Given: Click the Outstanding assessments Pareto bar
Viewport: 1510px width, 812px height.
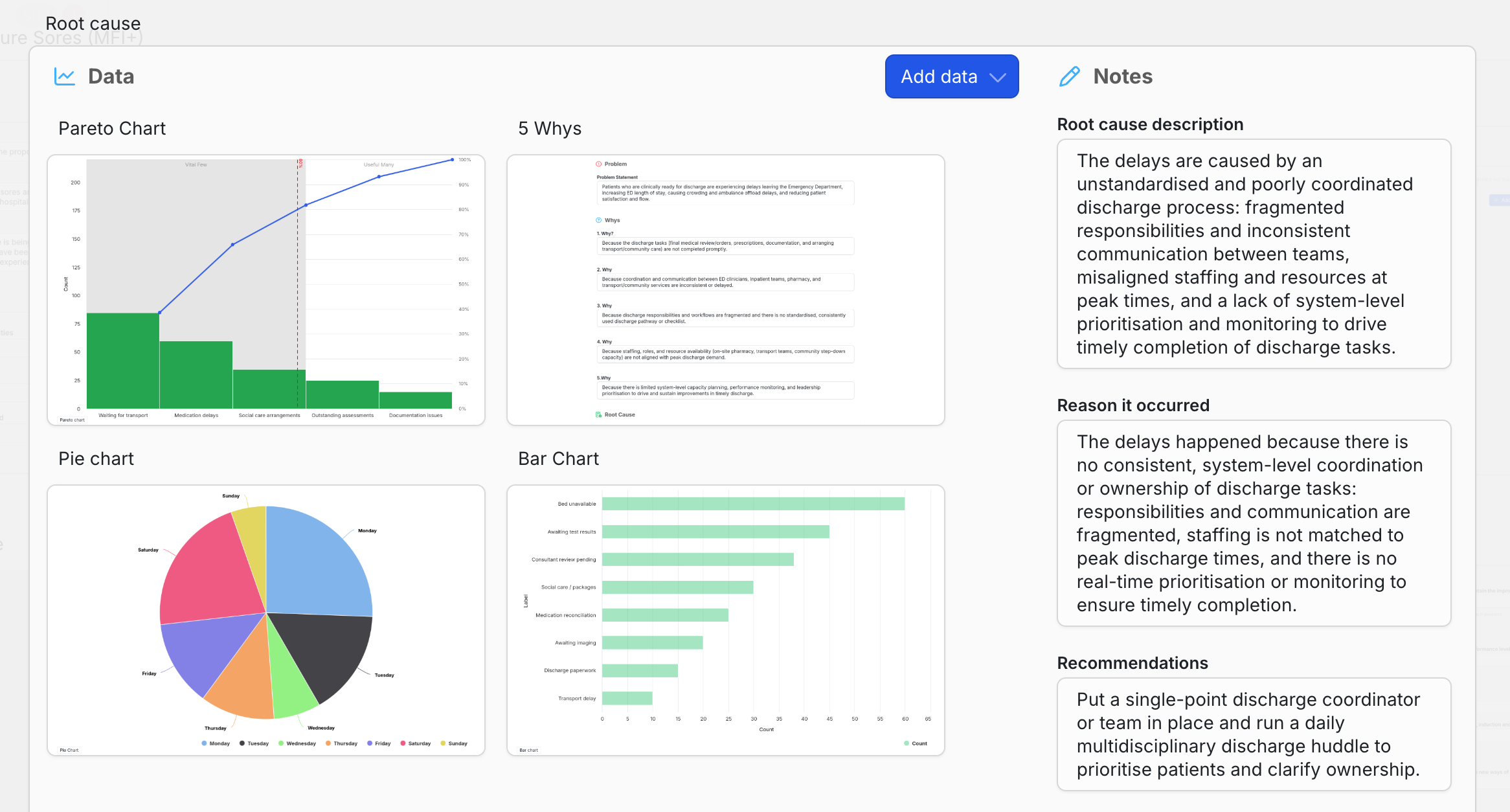Looking at the screenshot, I should (343, 394).
